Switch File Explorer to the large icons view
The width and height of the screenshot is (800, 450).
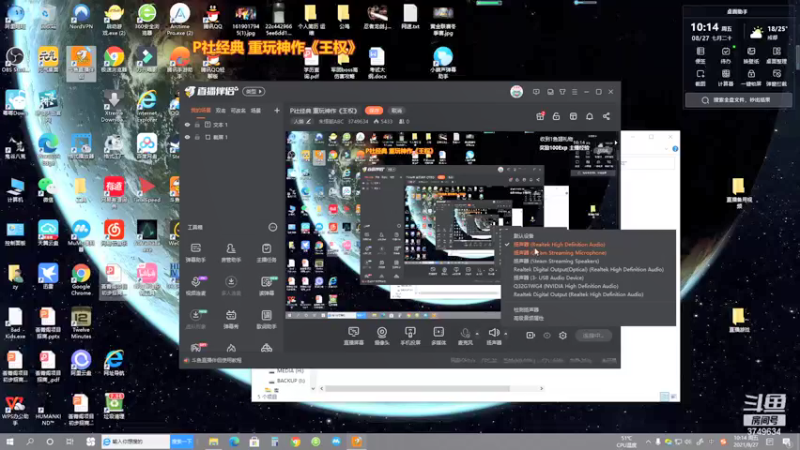[x=673, y=396]
